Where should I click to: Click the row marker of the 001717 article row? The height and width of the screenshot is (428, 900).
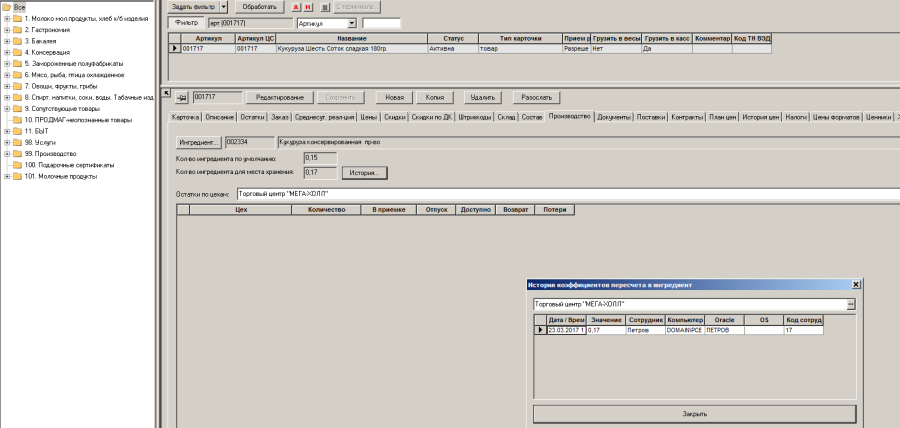[x=175, y=49]
